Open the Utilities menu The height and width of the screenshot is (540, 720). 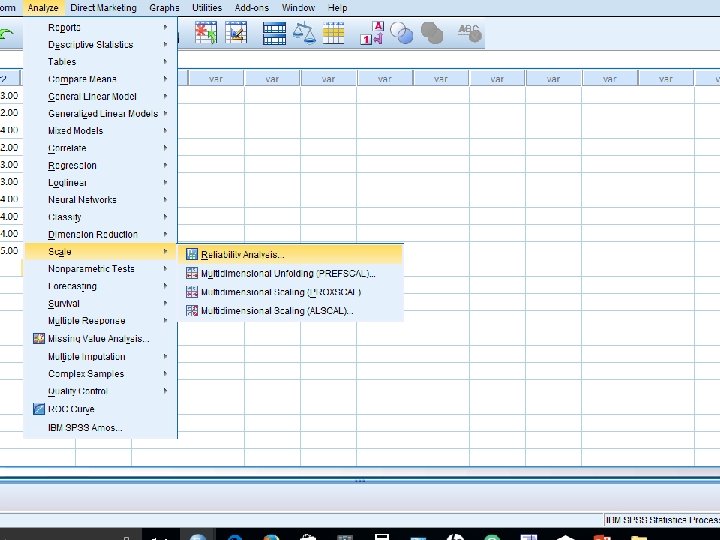click(207, 8)
